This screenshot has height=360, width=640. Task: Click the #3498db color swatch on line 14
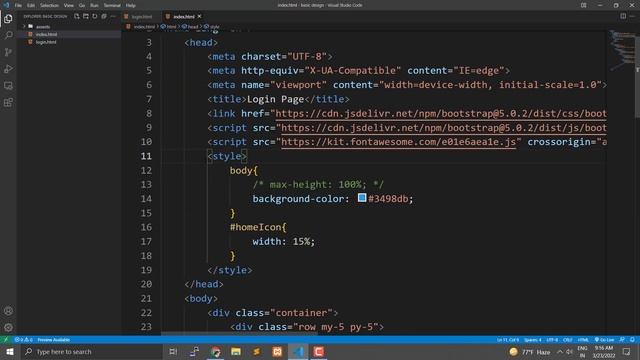pos(362,198)
